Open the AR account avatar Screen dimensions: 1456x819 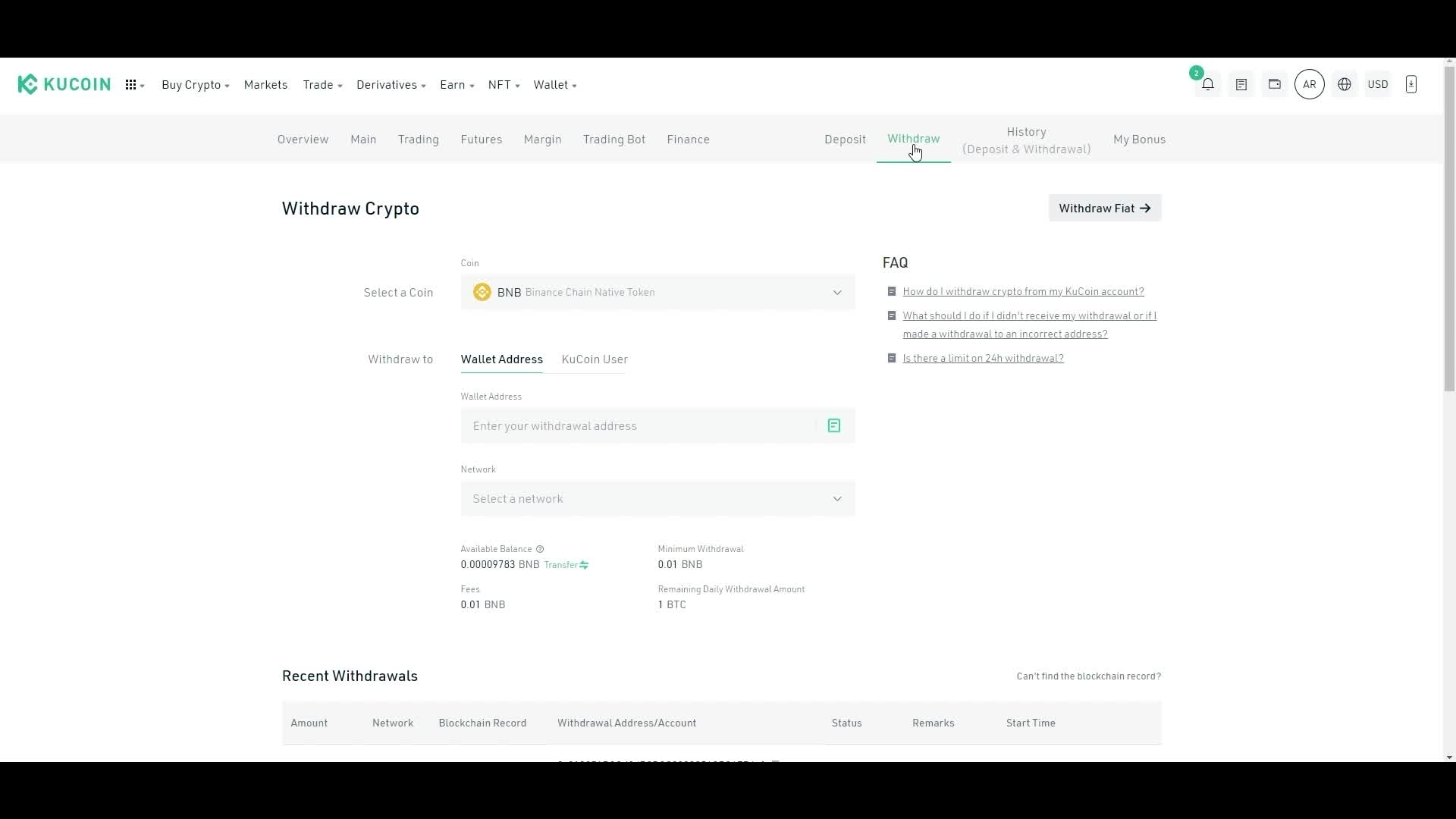tap(1310, 84)
